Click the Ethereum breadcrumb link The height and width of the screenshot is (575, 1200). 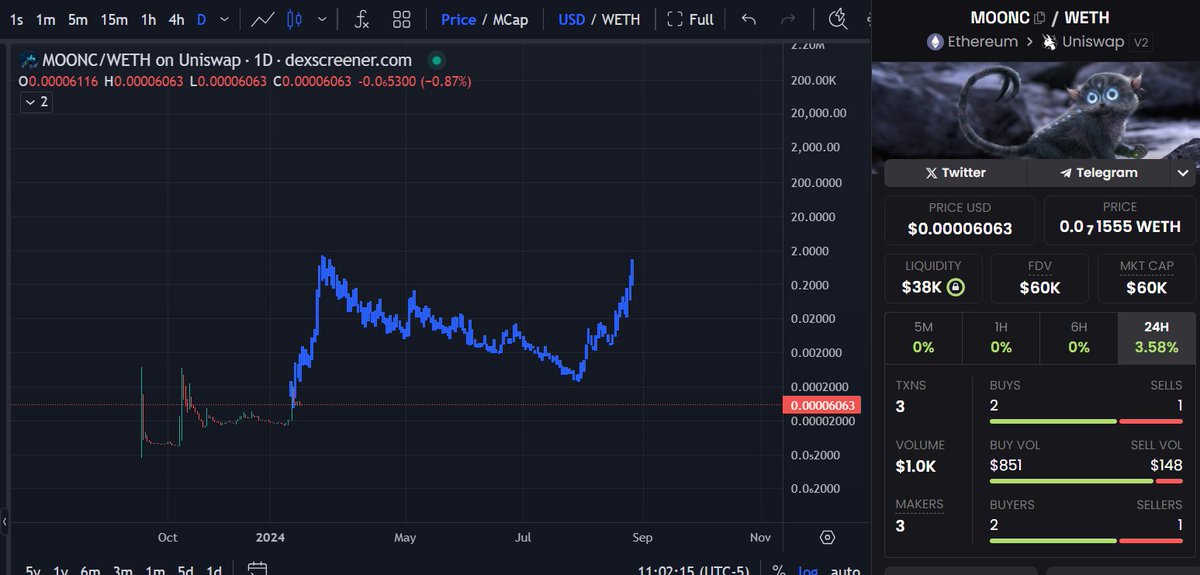click(981, 42)
